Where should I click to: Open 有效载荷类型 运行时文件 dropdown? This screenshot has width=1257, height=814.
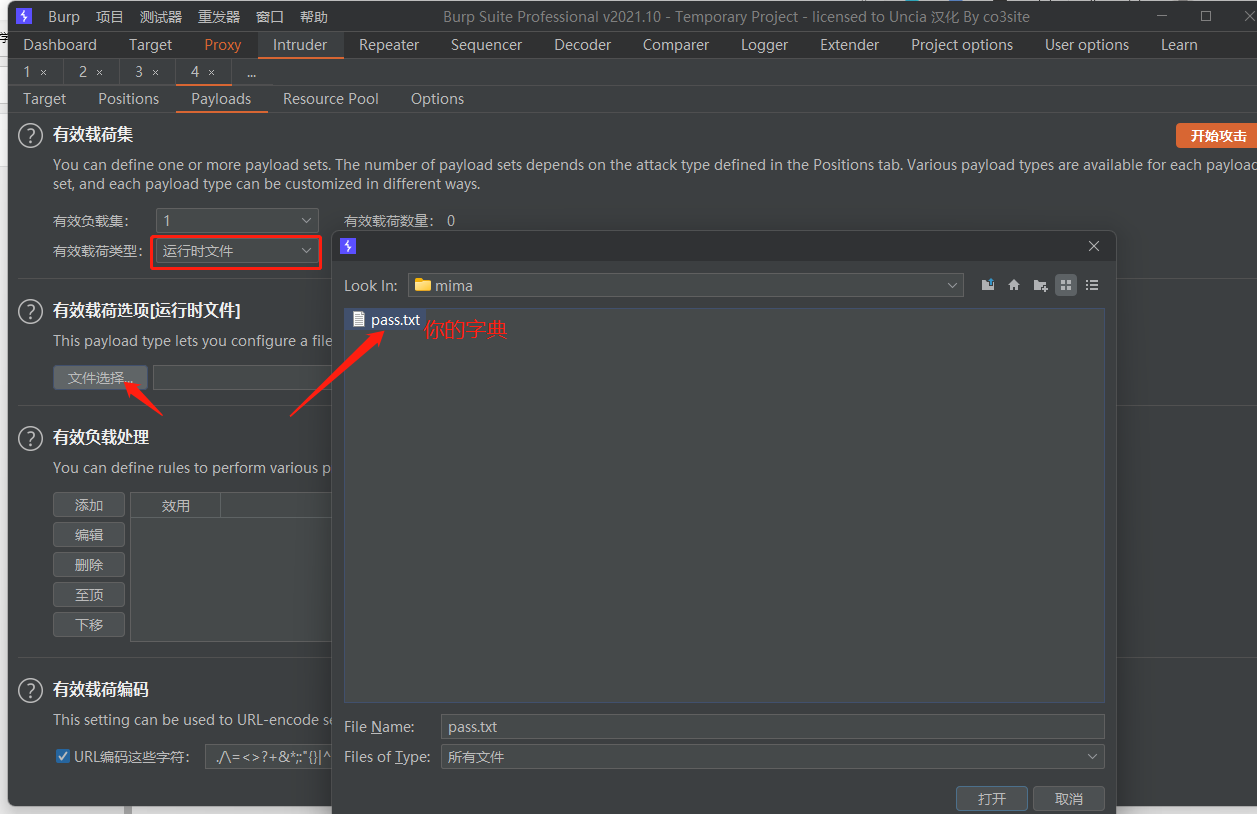point(237,251)
